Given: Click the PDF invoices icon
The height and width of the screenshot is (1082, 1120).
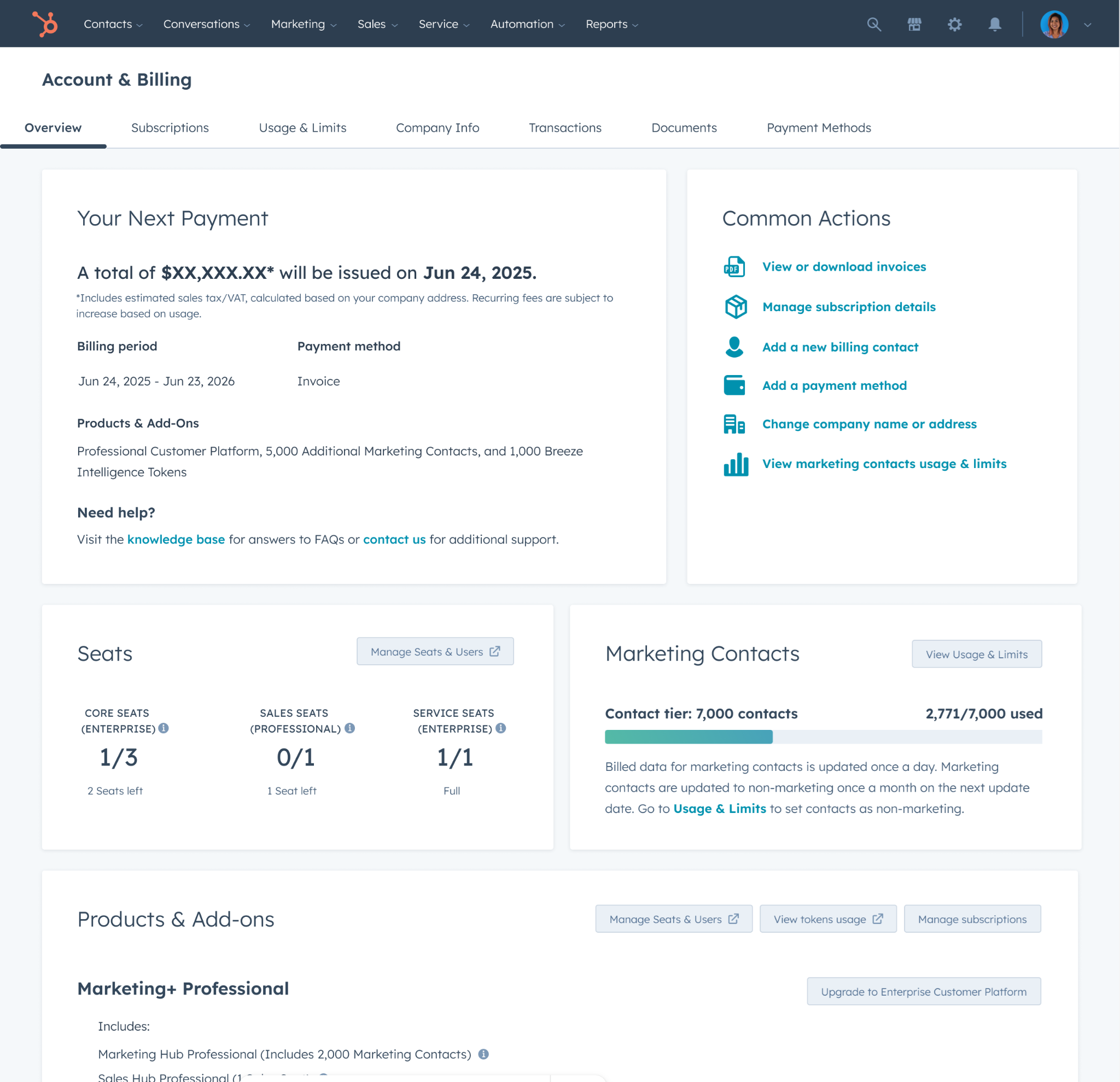Looking at the screenshot, I should tap(734, 267).
